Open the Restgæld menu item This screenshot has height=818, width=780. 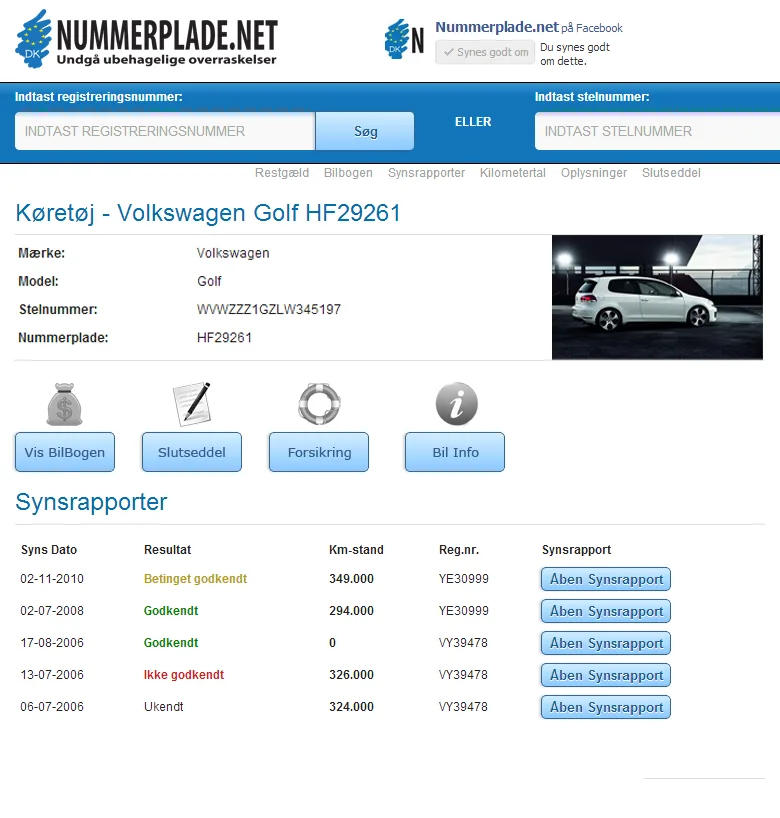tap(282, 173)
